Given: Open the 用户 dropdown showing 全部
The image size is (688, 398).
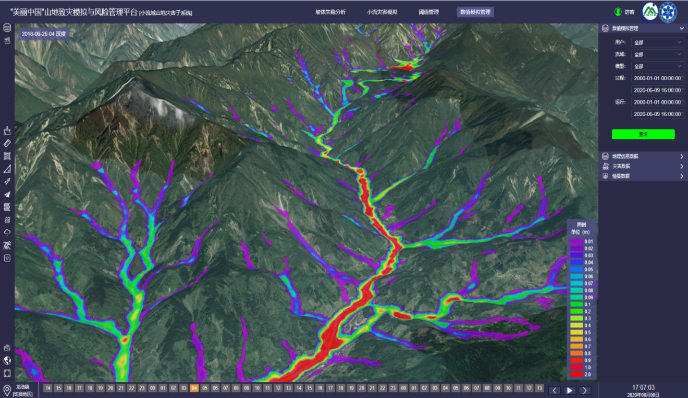Looking at the screenshot, I should [x=657, y=43].
